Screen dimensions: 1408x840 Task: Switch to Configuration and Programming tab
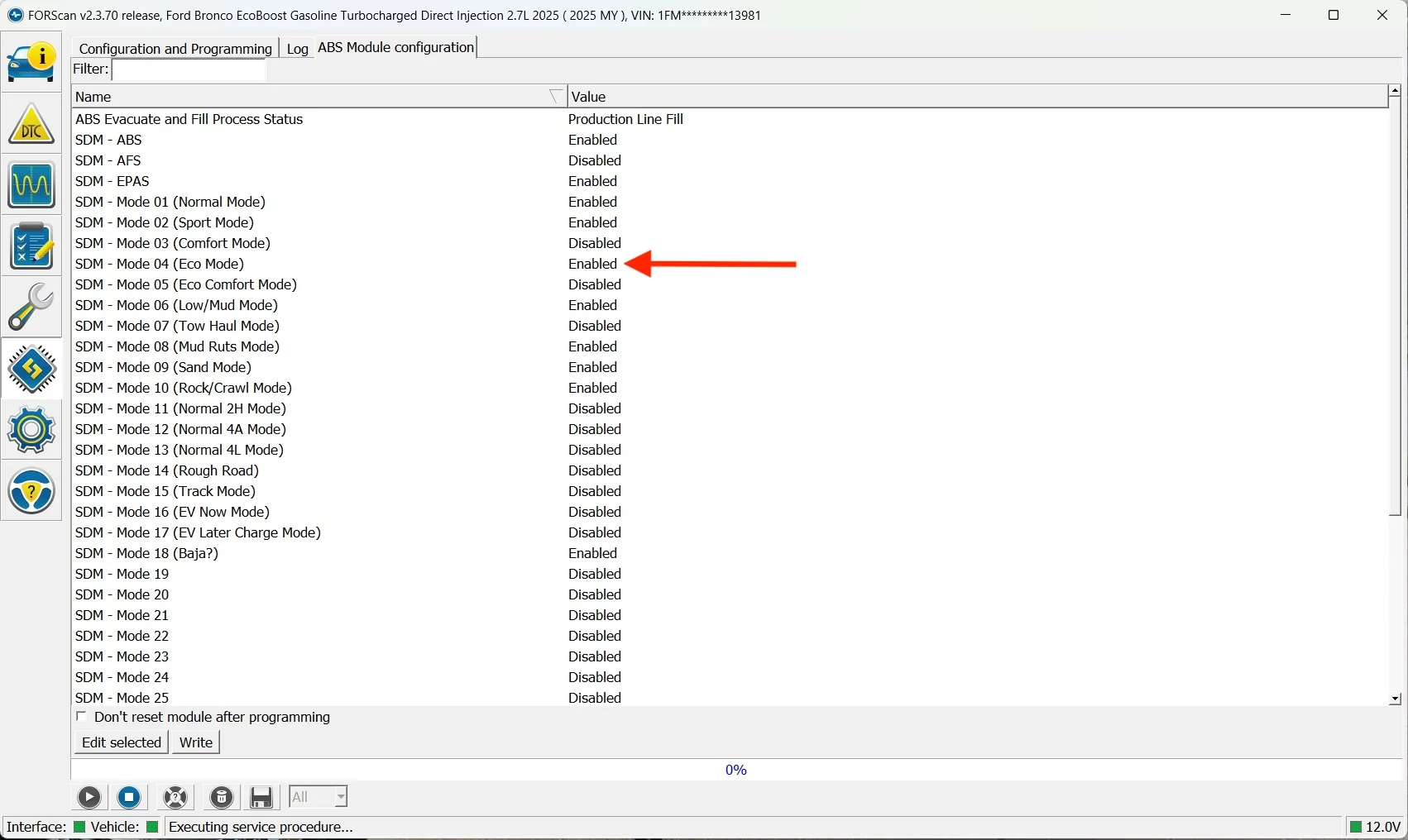175,49
